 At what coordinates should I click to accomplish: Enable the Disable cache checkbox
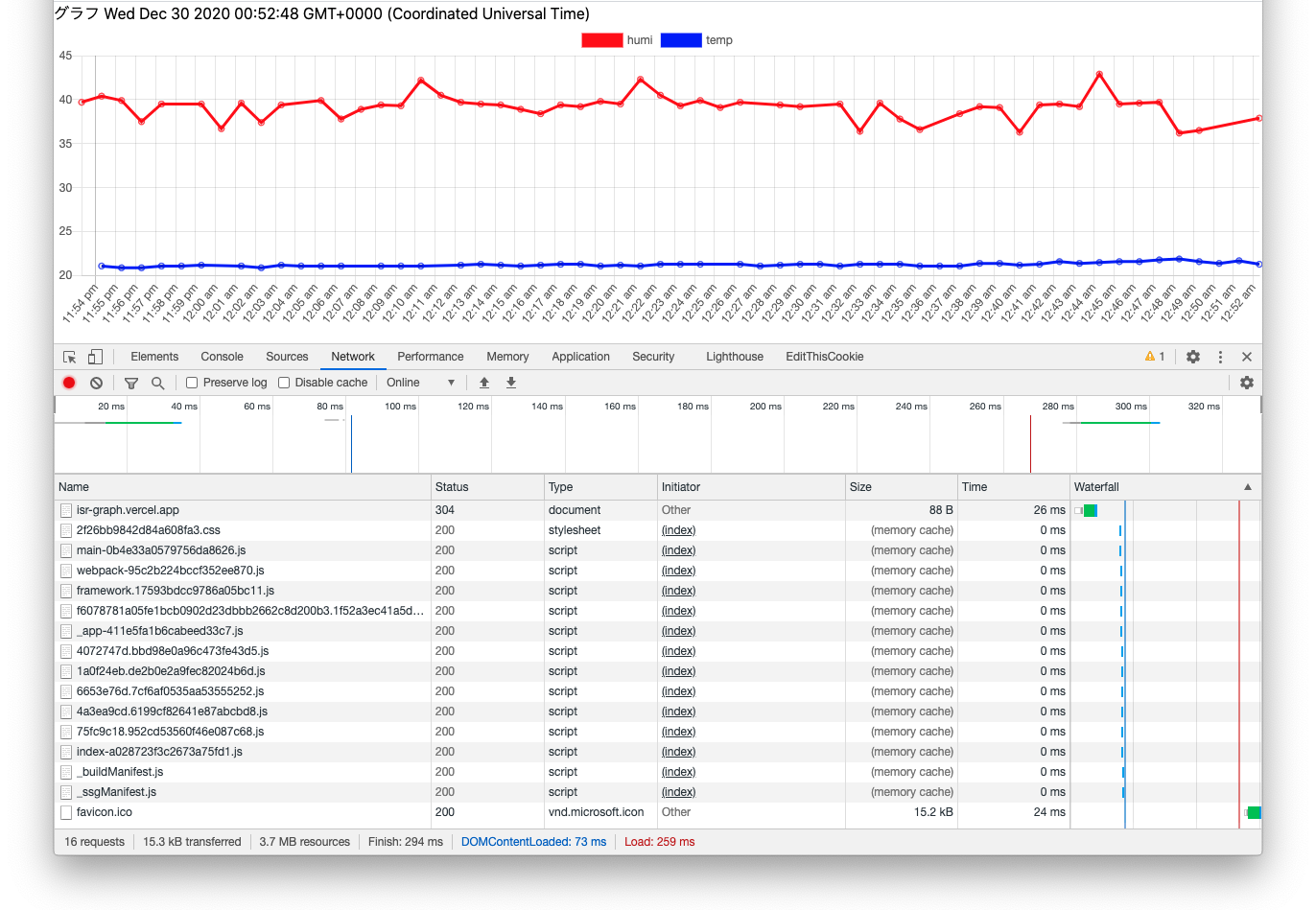click(x=284, y=383)
